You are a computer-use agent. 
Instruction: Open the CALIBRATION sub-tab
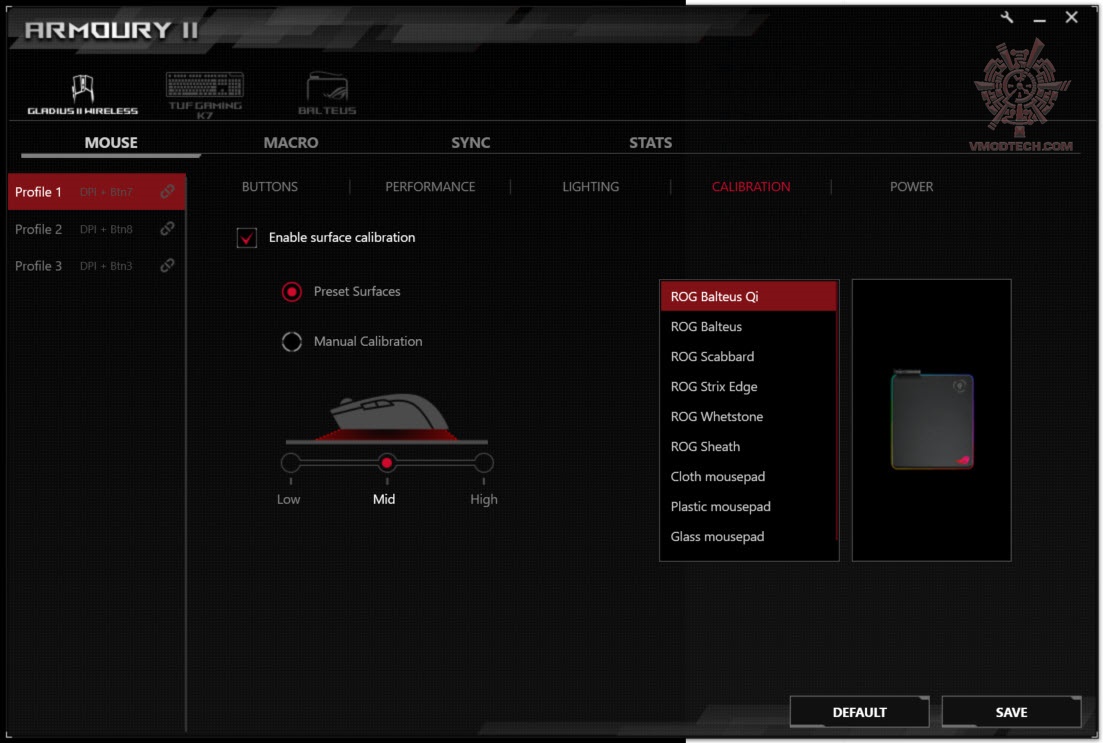(751, 186)
